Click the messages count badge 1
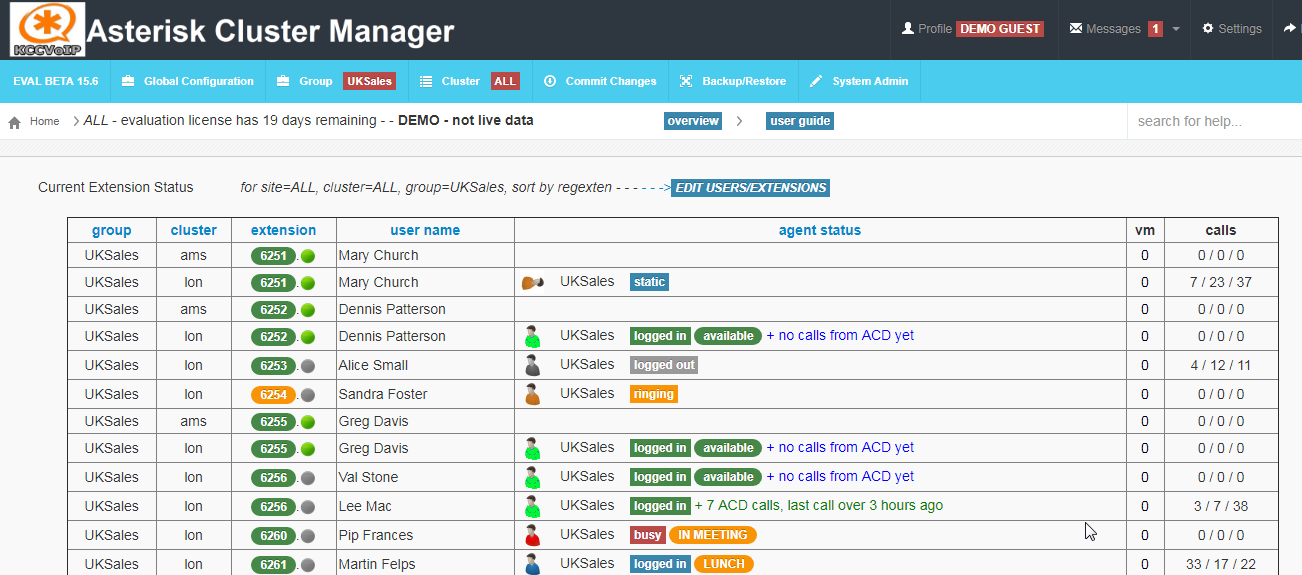This screenshot has height=575, width=1302. [1155, 29]
